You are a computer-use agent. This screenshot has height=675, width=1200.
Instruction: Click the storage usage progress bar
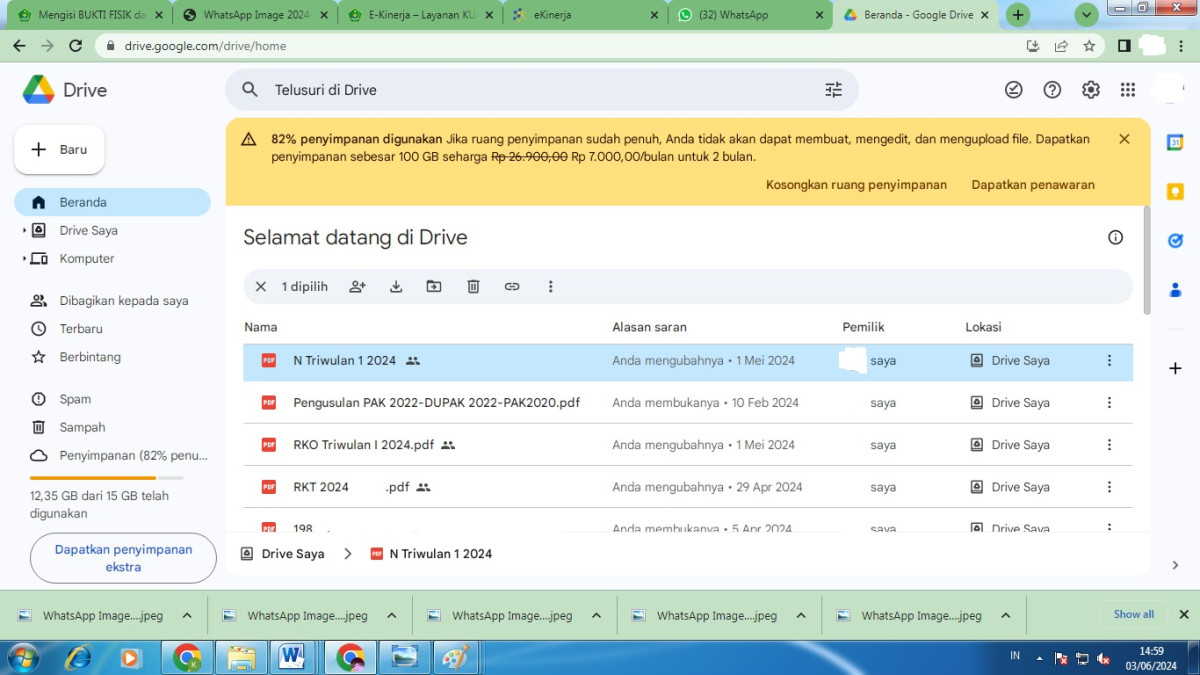pos(107,478)
